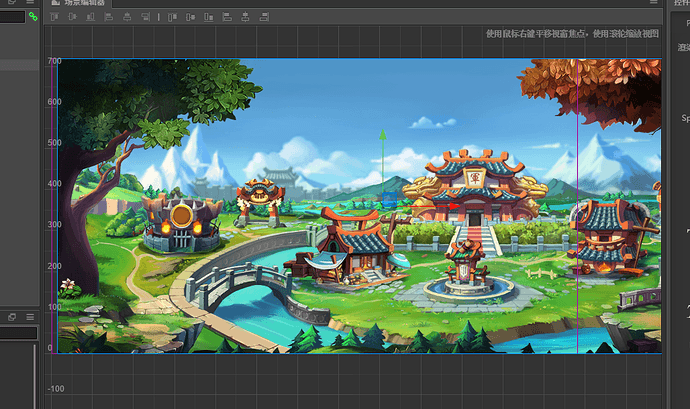The width and height of the screenshot is (690, 409).
Task: Click the align left edges icon
Action: pos(109,17)
